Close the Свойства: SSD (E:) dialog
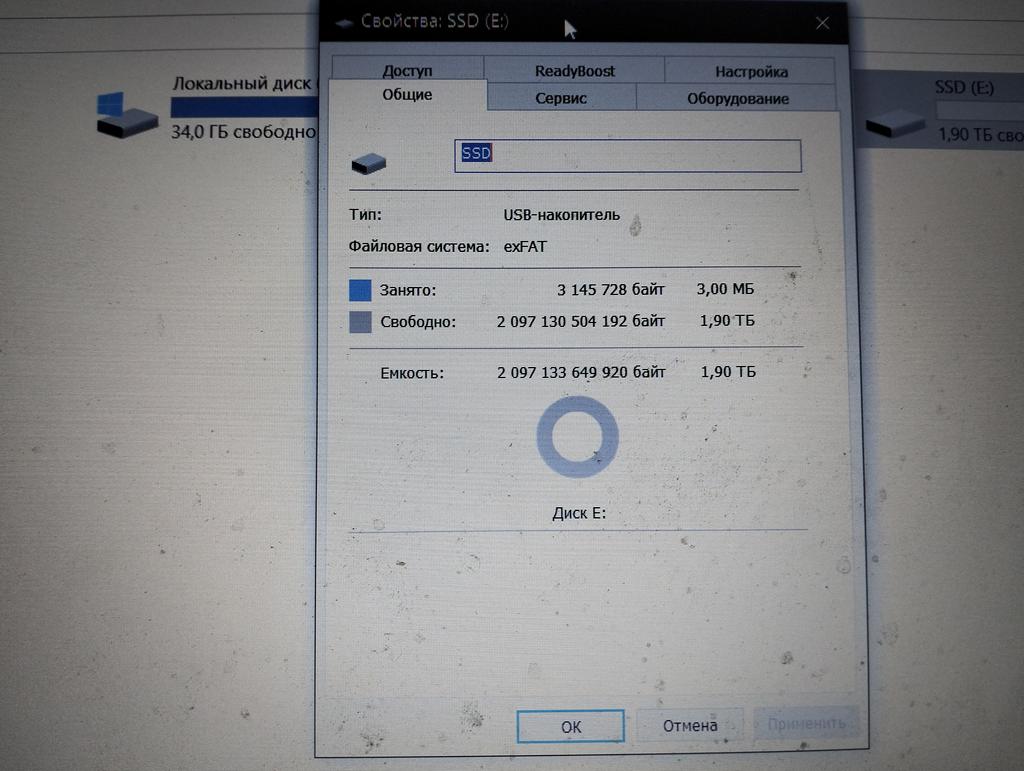Image resolution: width=1024 pixels, height=771 pixels. coord(822,23)
